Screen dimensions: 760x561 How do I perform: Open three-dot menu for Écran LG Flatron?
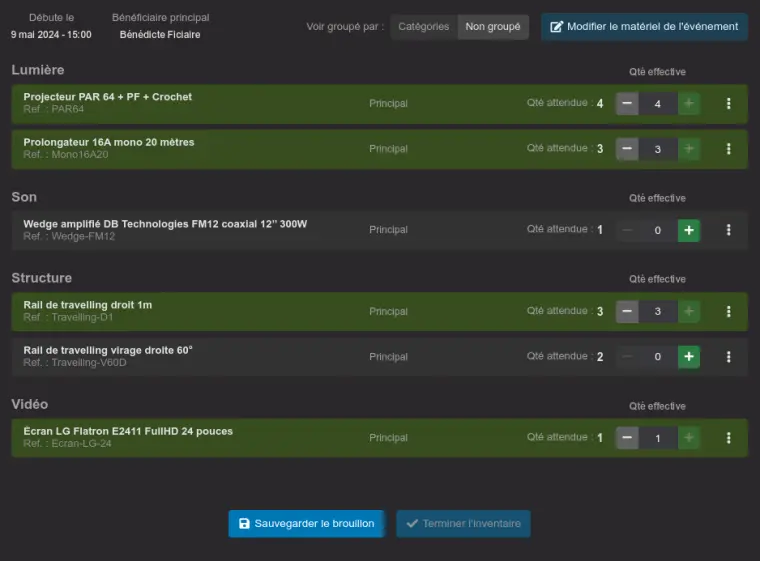click(x=728, y=438)
